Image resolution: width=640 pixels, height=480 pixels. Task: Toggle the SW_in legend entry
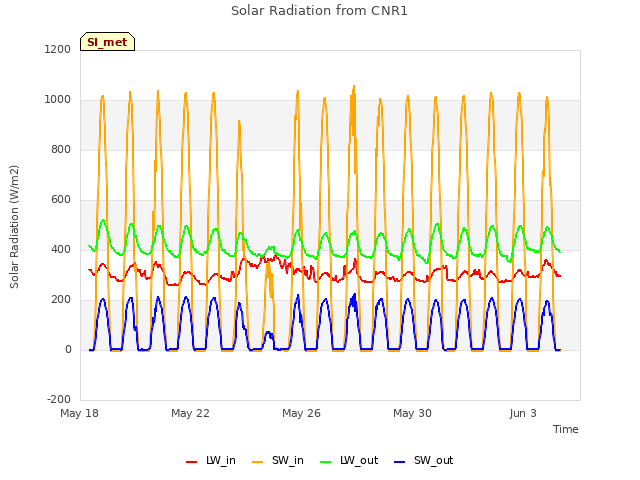[x=278, y=461]
